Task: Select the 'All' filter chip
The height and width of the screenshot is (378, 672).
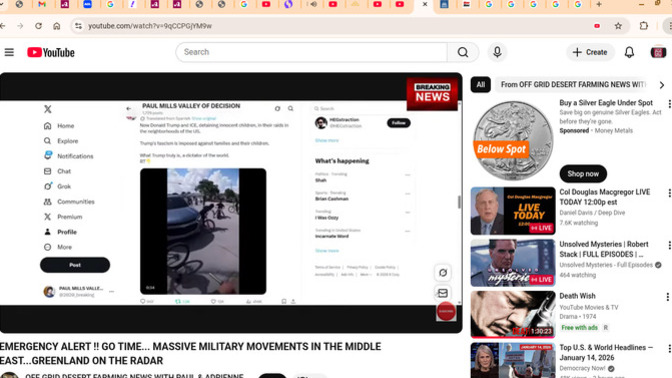Action: (x=481, y=85)
